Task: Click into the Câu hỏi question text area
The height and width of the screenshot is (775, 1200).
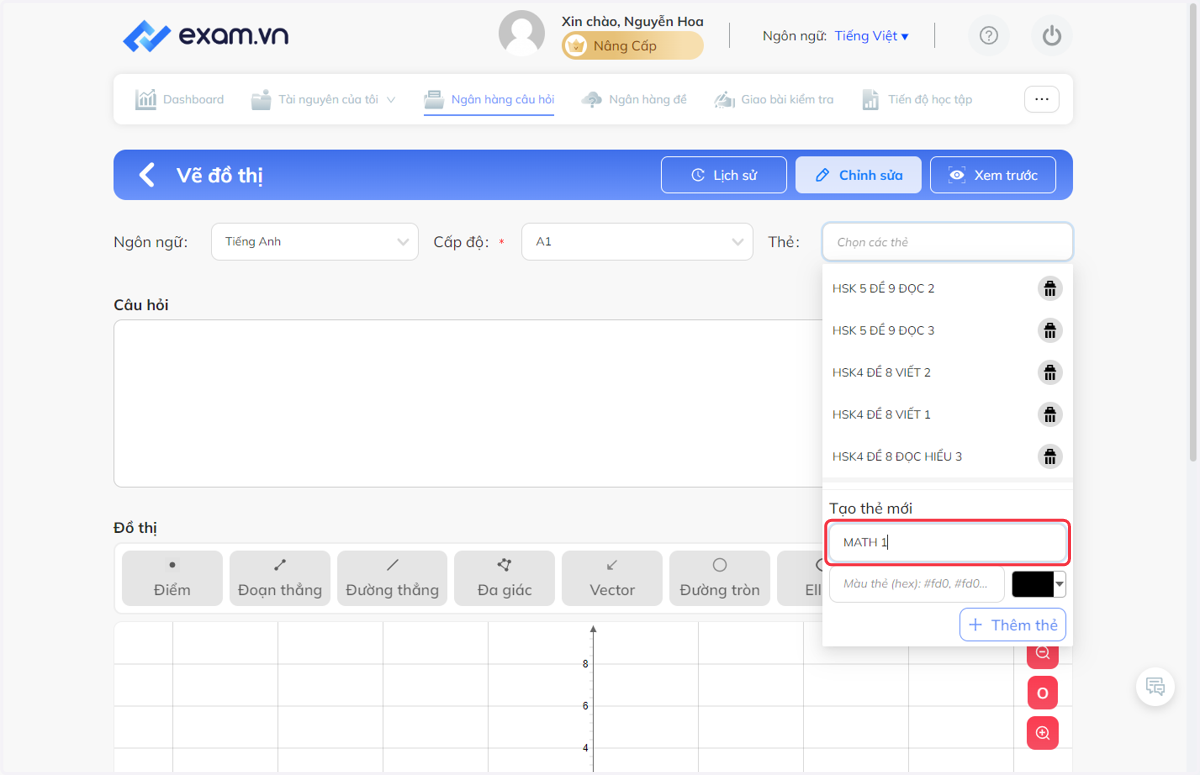Action: pyautogui.click(x=467, y=403)
